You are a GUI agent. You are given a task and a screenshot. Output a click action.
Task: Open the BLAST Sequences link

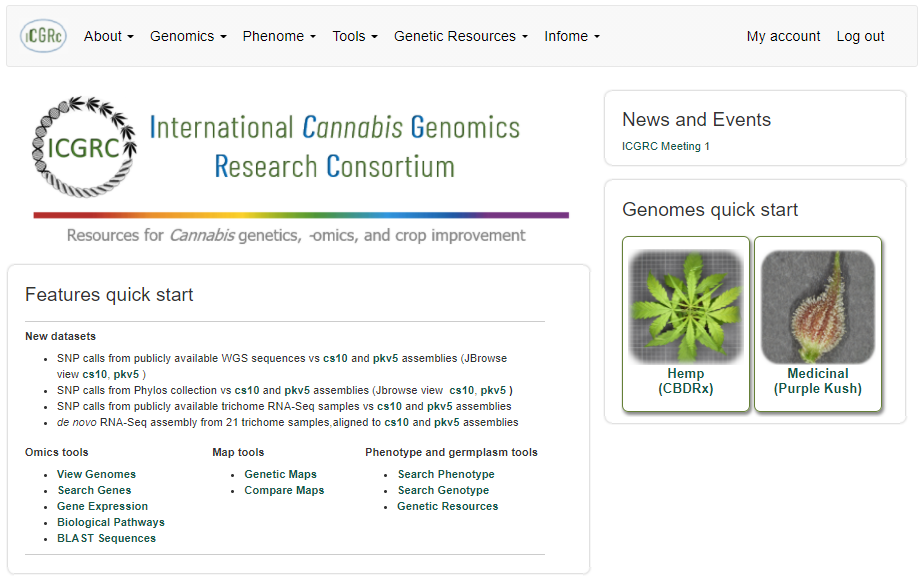point(106,538)
